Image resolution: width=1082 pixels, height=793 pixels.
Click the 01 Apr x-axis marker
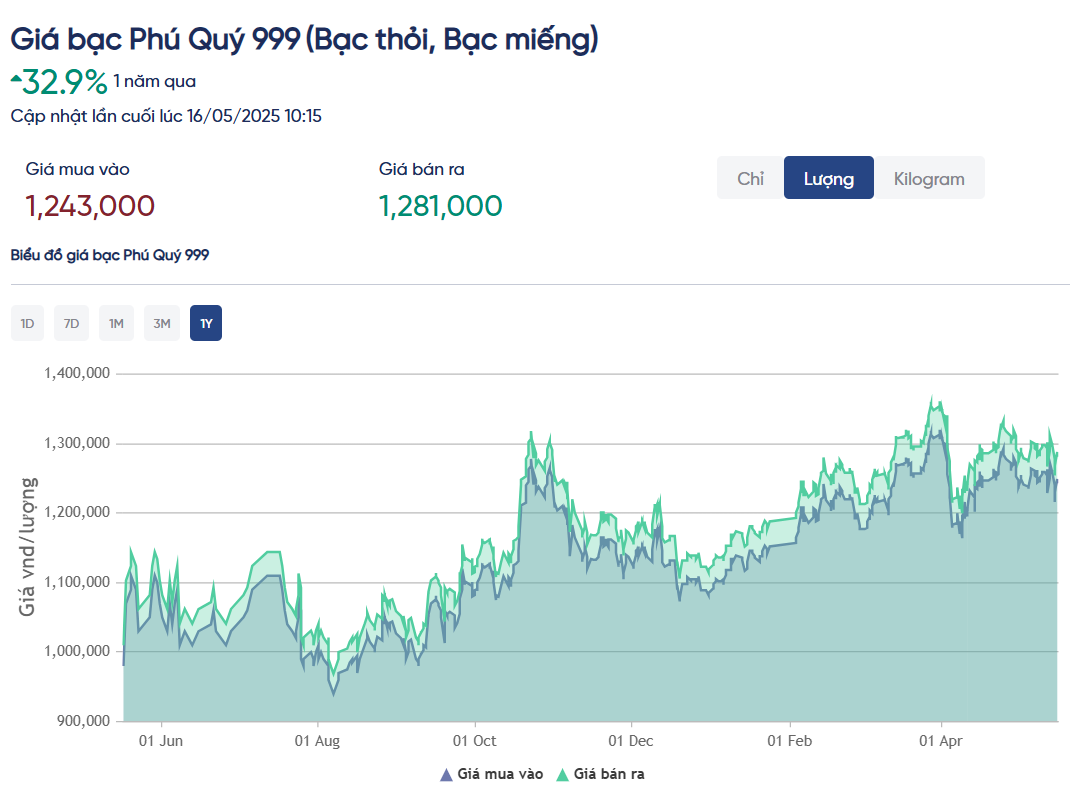coord(941,741)
